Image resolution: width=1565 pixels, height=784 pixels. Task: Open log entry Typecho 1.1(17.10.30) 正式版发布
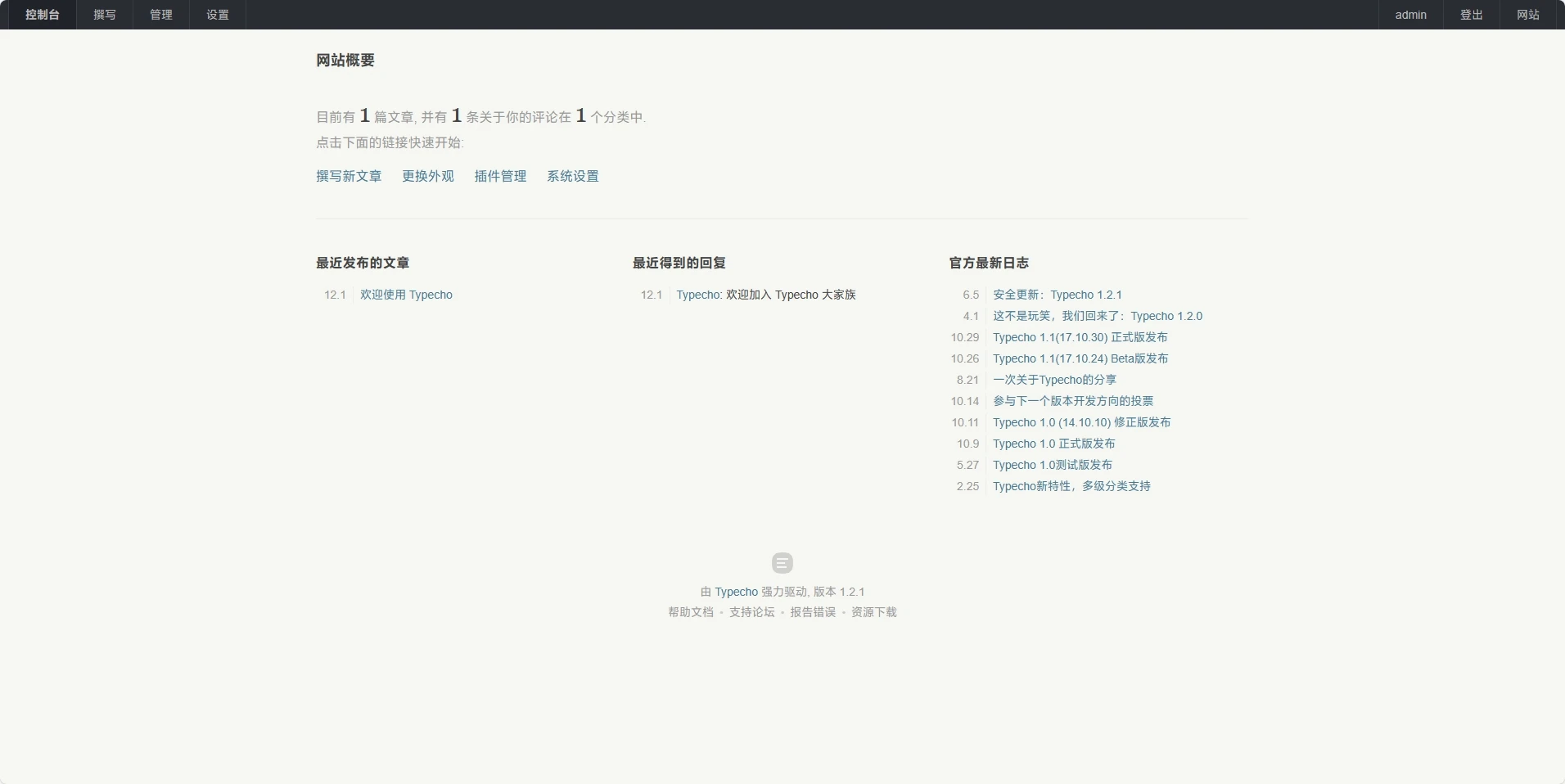click(x=1080, y=337)
